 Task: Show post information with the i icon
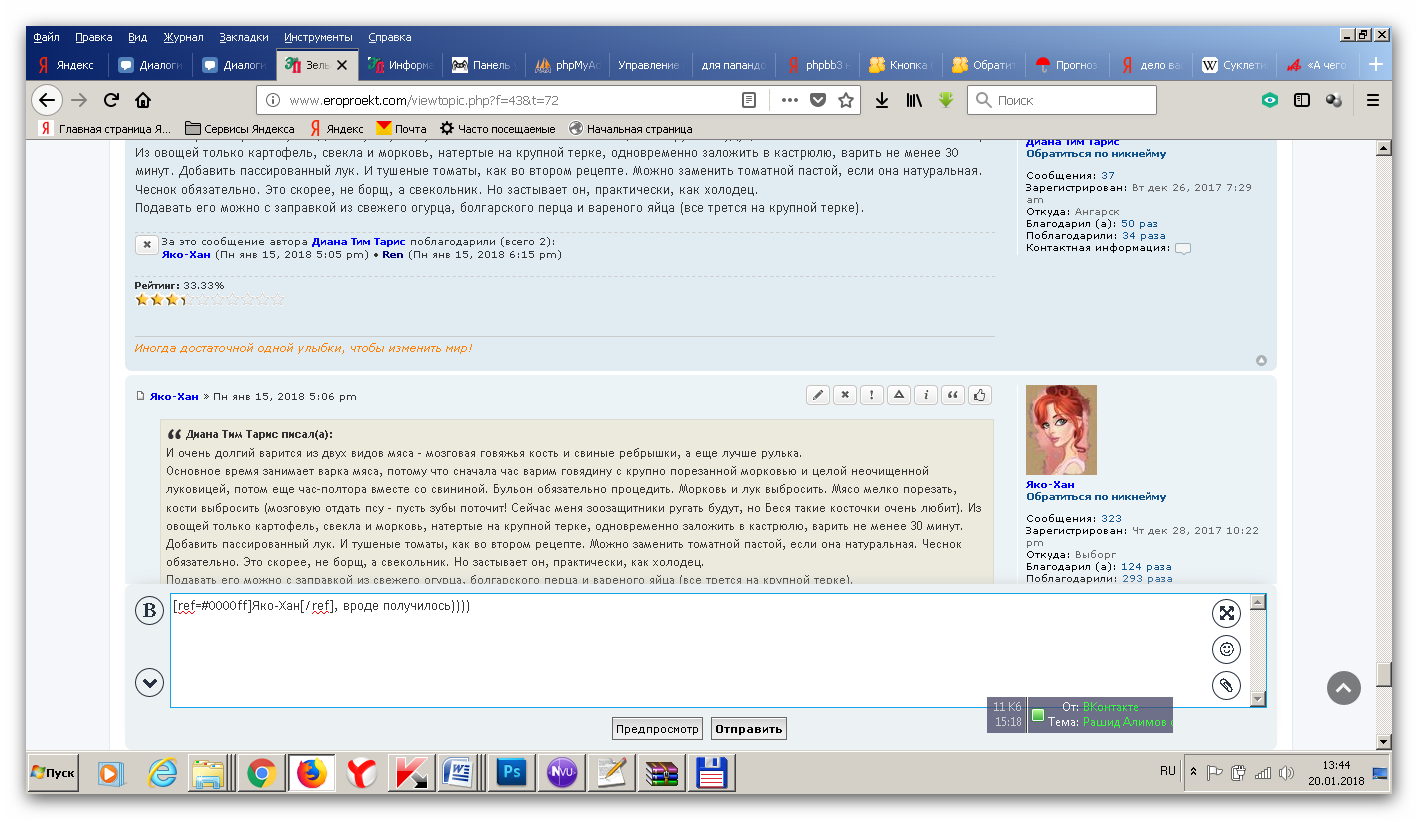tap(926, 395)
